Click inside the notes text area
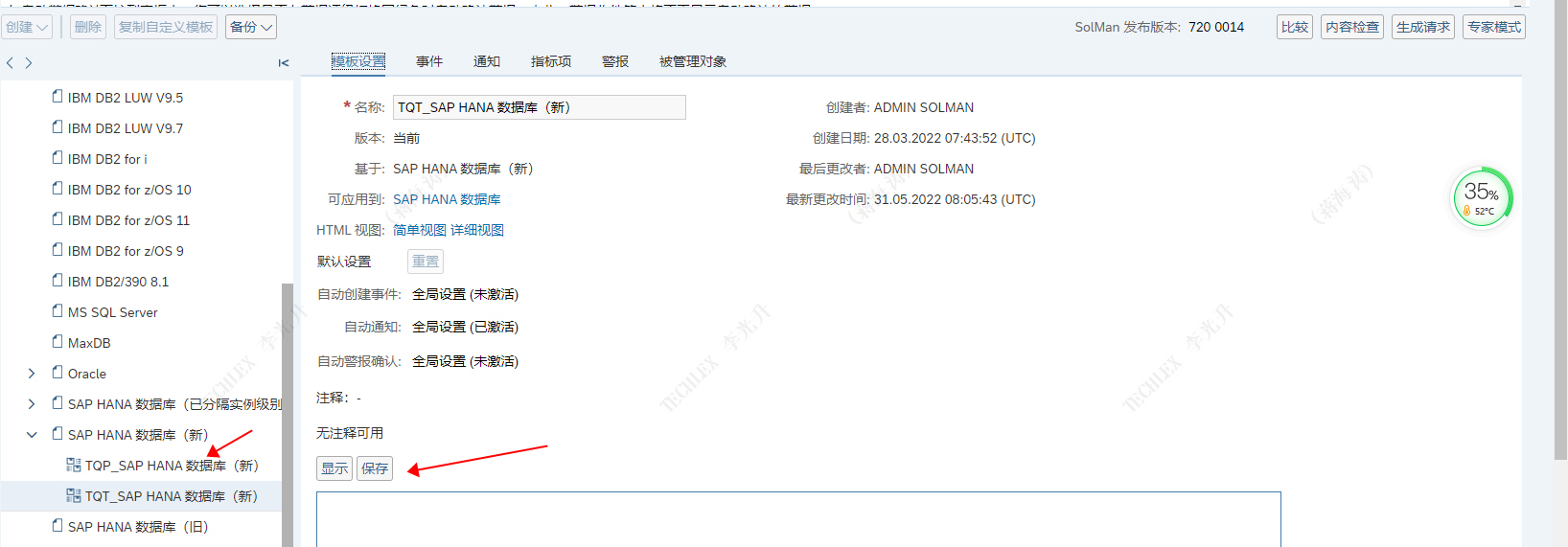 pos(798,519)
